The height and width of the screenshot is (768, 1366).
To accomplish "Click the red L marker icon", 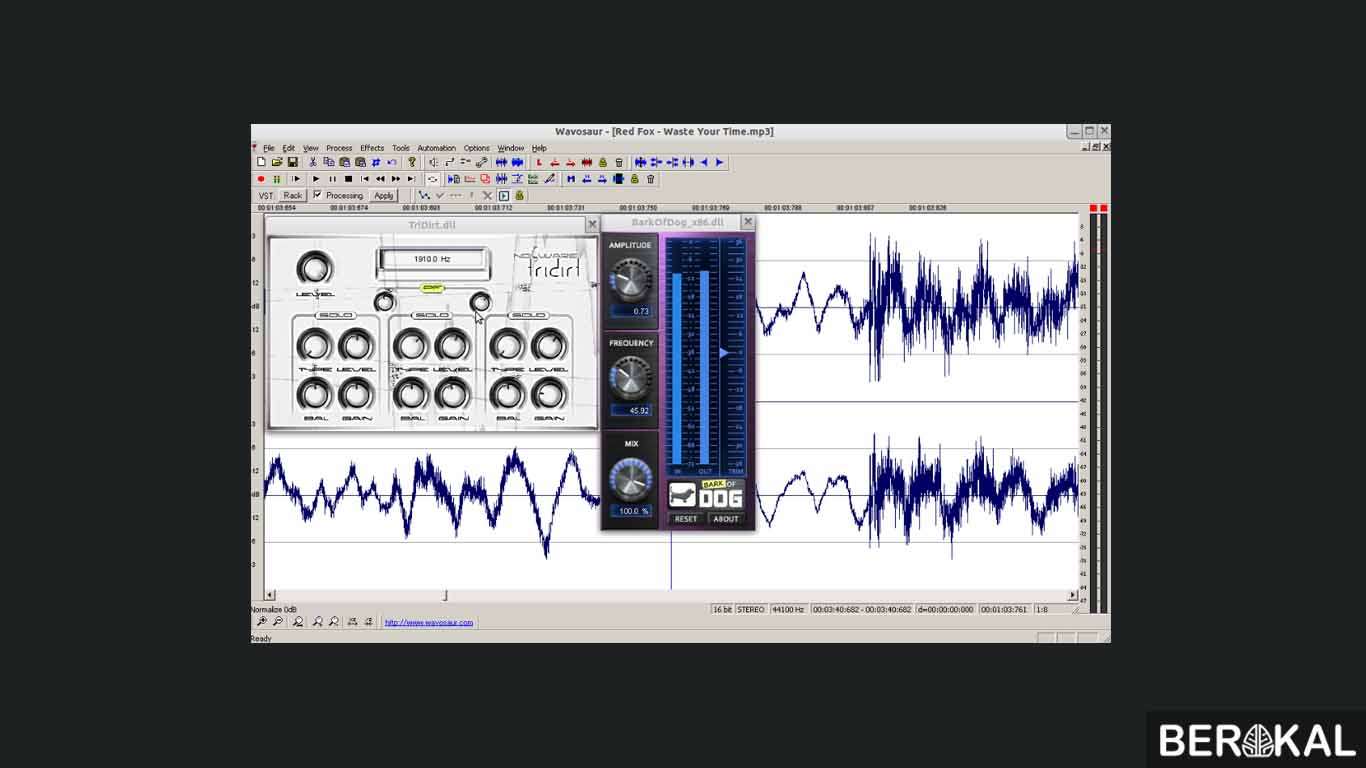I will (539, 162).
